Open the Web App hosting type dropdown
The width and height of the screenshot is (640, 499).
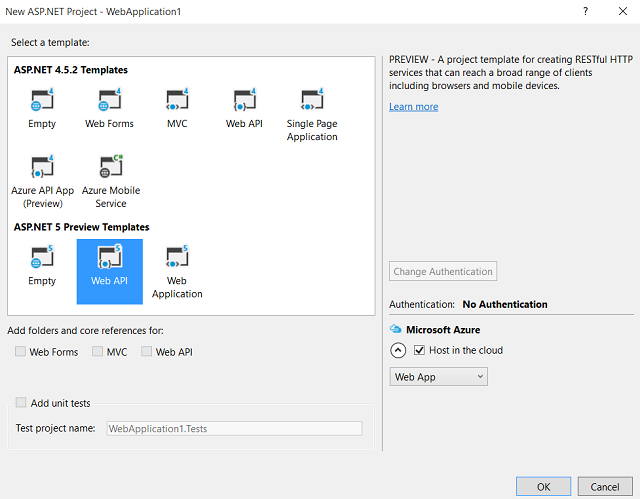coord(438,377)
